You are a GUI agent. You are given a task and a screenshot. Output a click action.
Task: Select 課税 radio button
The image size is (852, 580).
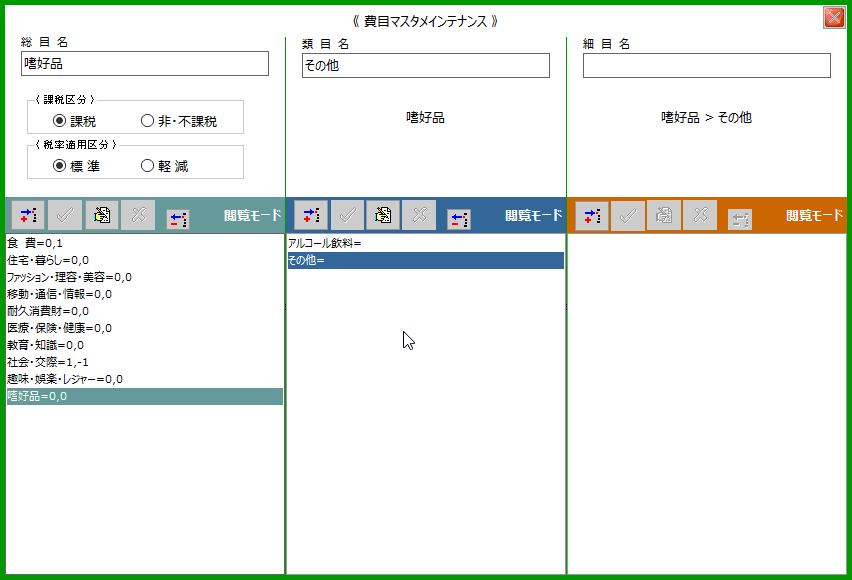pyautogui.click(x=74, y=121)
